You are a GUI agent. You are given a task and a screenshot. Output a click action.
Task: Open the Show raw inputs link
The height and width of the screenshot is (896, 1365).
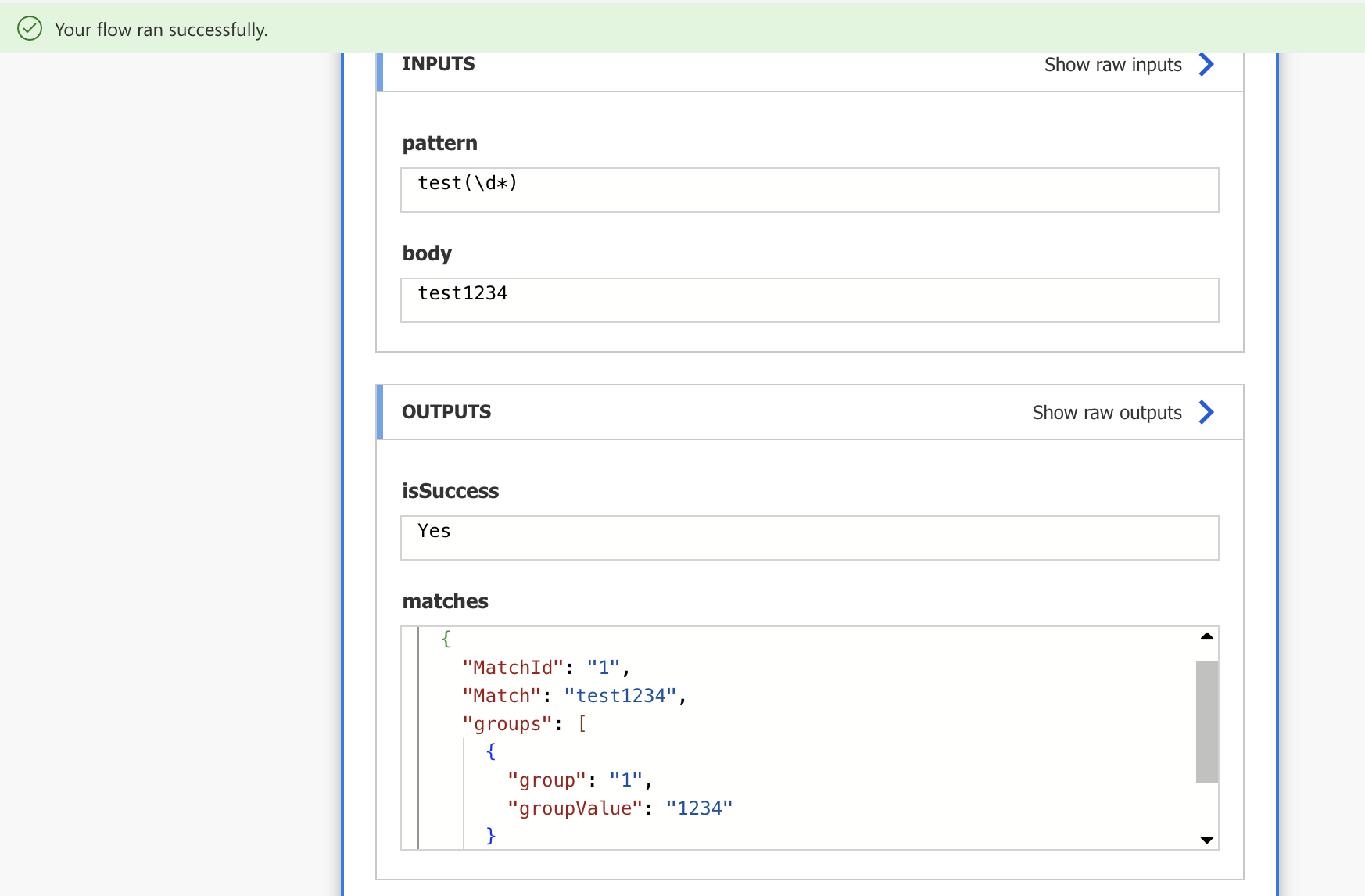coord(1112,65)
